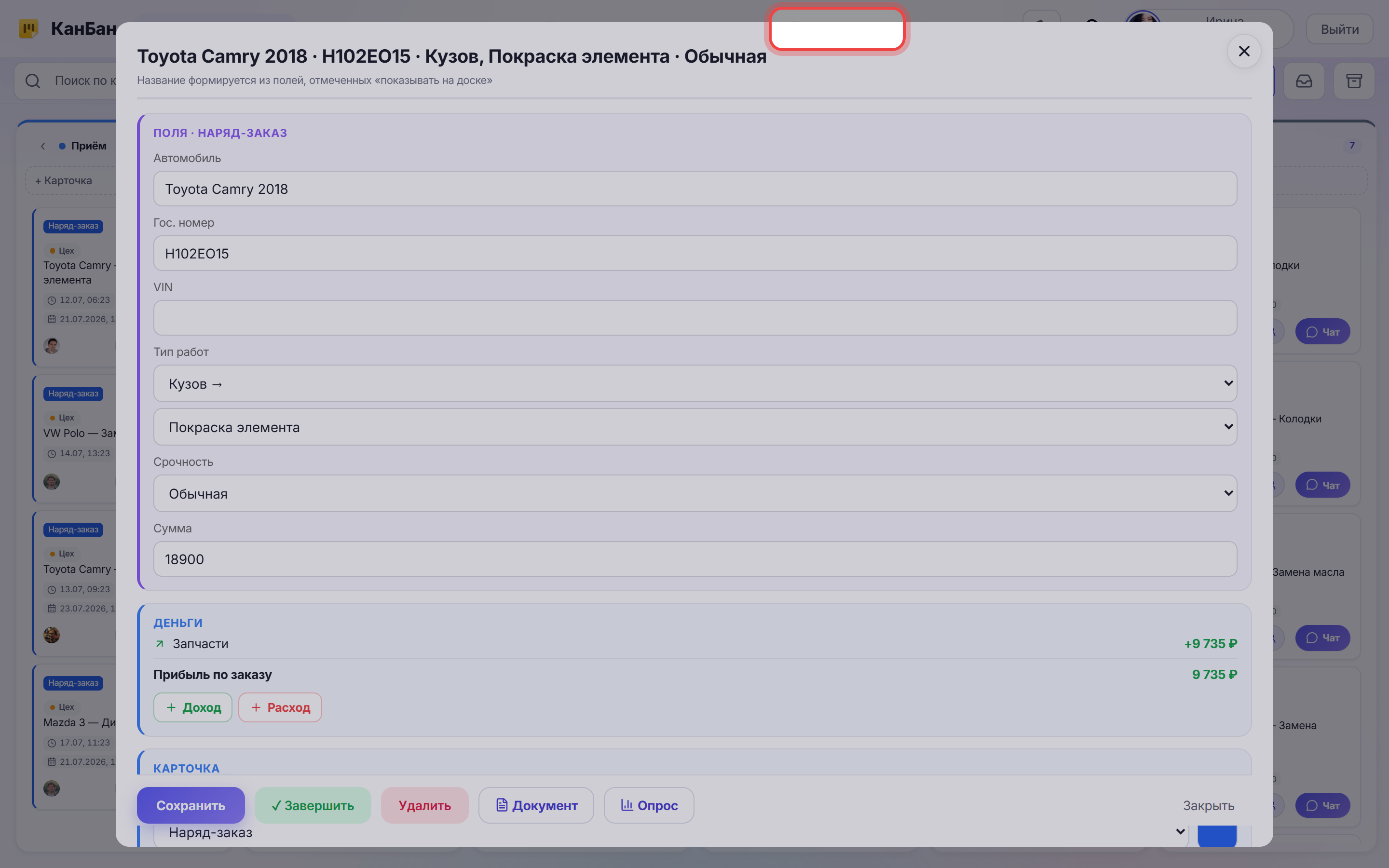The image size is (1389, 868).
Task: Open the Срочность dropdown set to Обычная
Action: pyautogui.click(x=694, y=493)
